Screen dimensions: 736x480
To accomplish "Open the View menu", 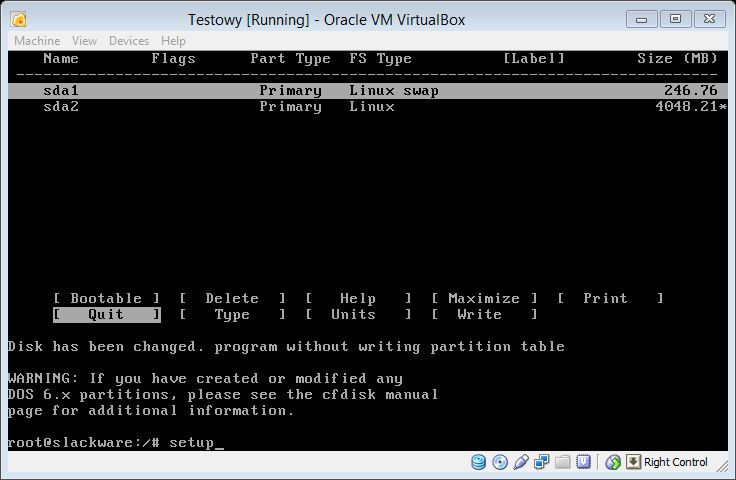I will 84,41.
